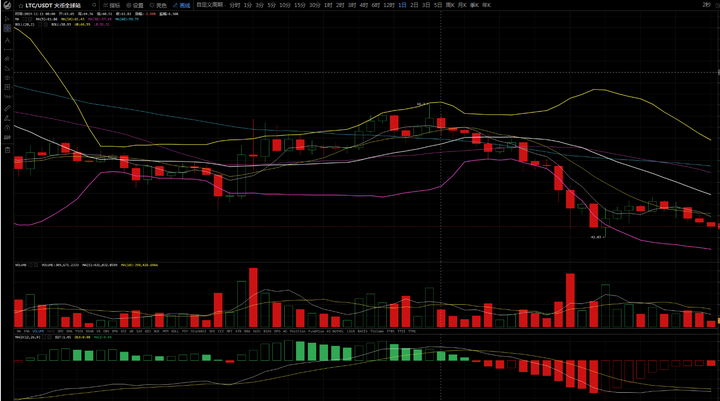This screenshot has height=401, width=720.
Task: Select the OBV indicator tab
Action: [105, 331]
